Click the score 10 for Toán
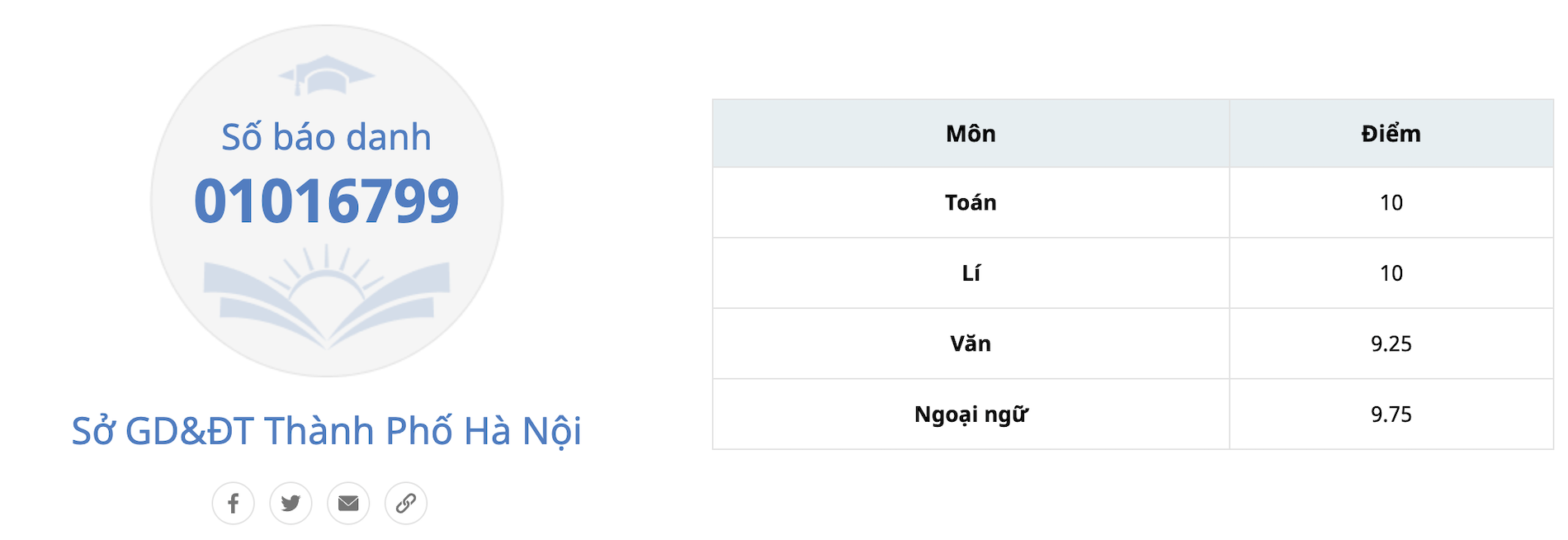Screen dimensions: 1568x540 1391,203
